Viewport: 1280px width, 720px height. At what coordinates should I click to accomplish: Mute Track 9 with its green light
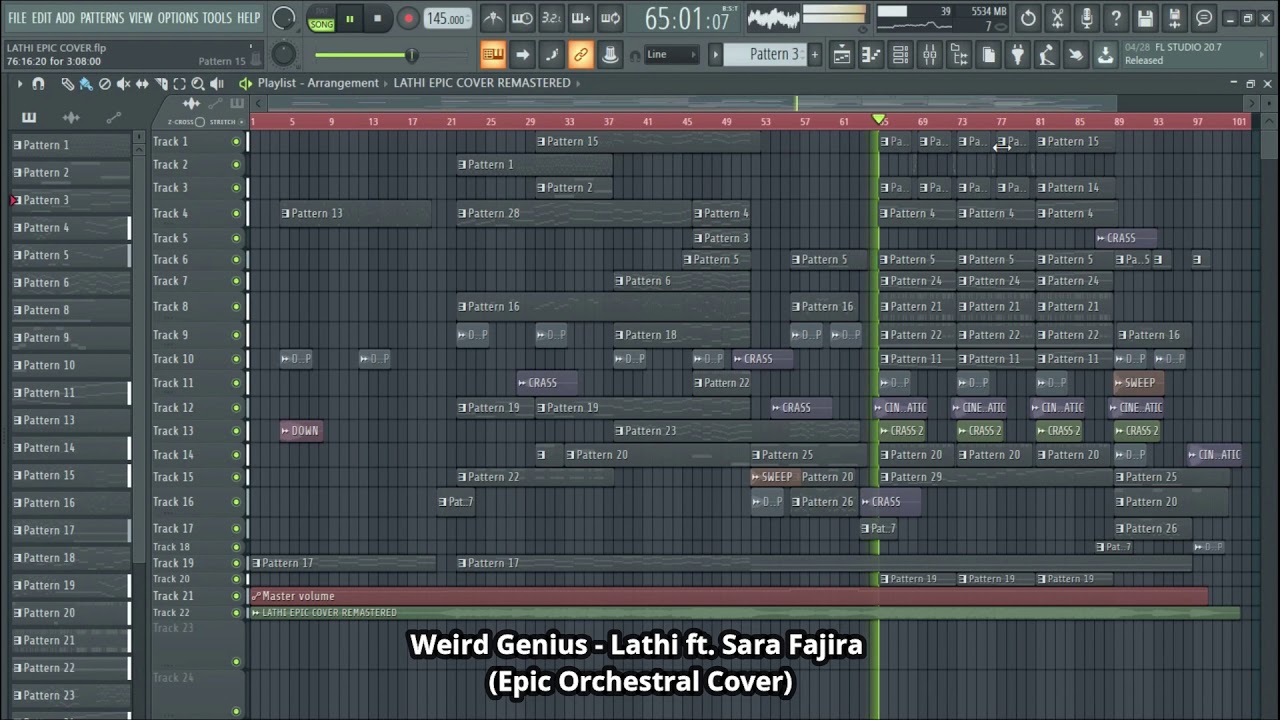pyautogui.click(x=236, y=336)
